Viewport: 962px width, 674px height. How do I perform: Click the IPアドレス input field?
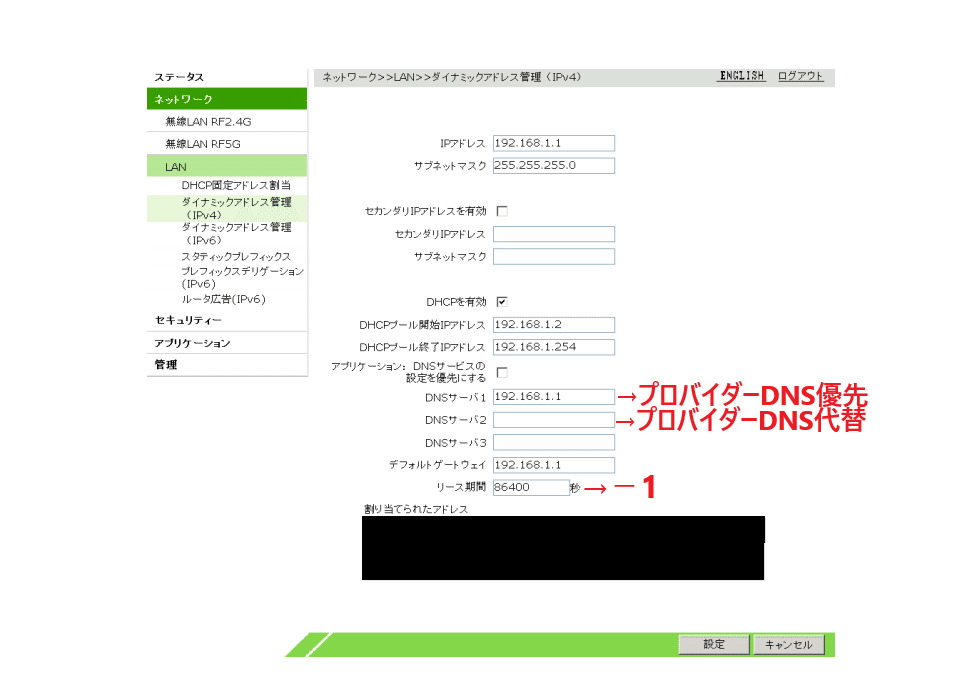[x=553, y=143]
